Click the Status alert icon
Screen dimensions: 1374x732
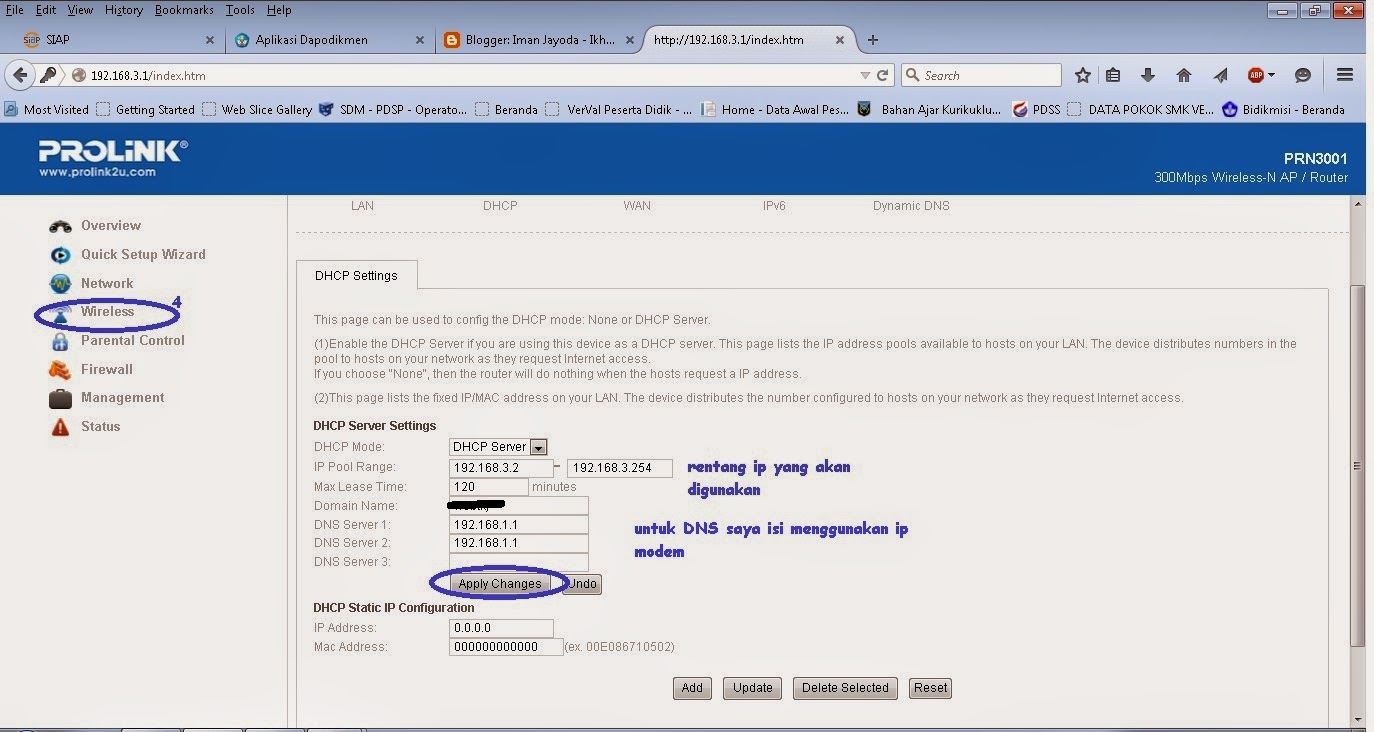click(x=60, y=426)
